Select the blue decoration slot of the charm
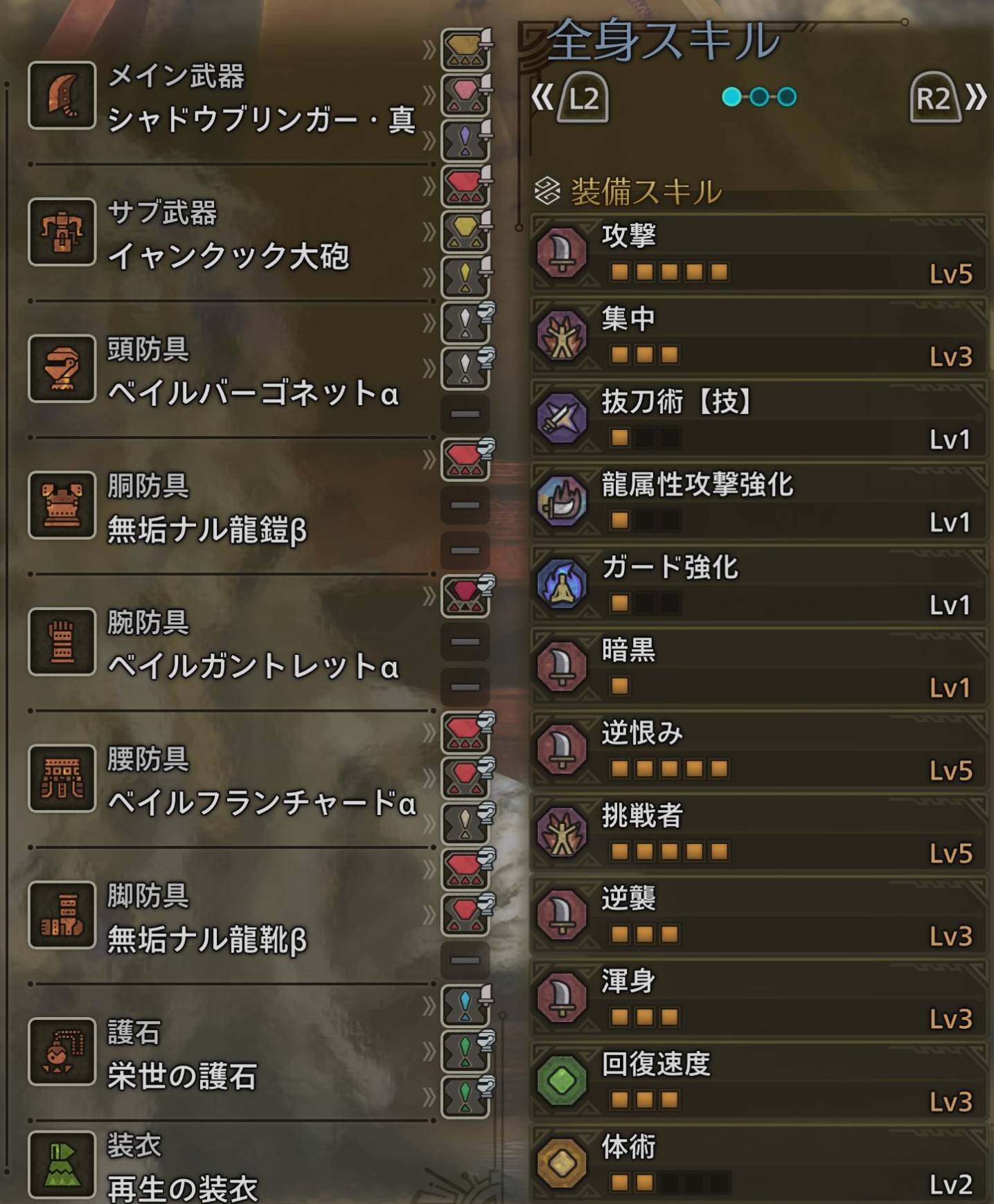This screenshot has height=1204, width=994. [x=466, y=1005]
